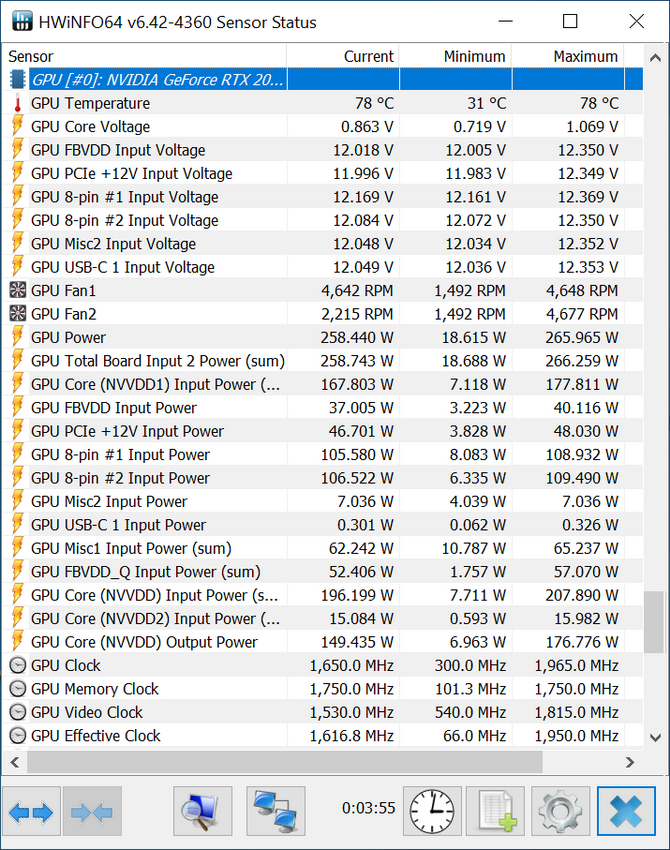Click the 1,965.0 MHz GPU Clock maximum value
The image size is (670, 850).
click(576, 665)
